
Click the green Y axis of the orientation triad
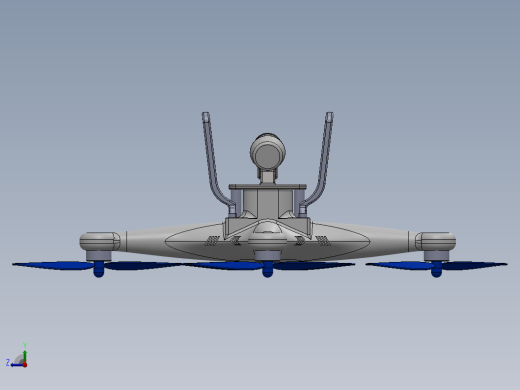[x=25, y=356]
